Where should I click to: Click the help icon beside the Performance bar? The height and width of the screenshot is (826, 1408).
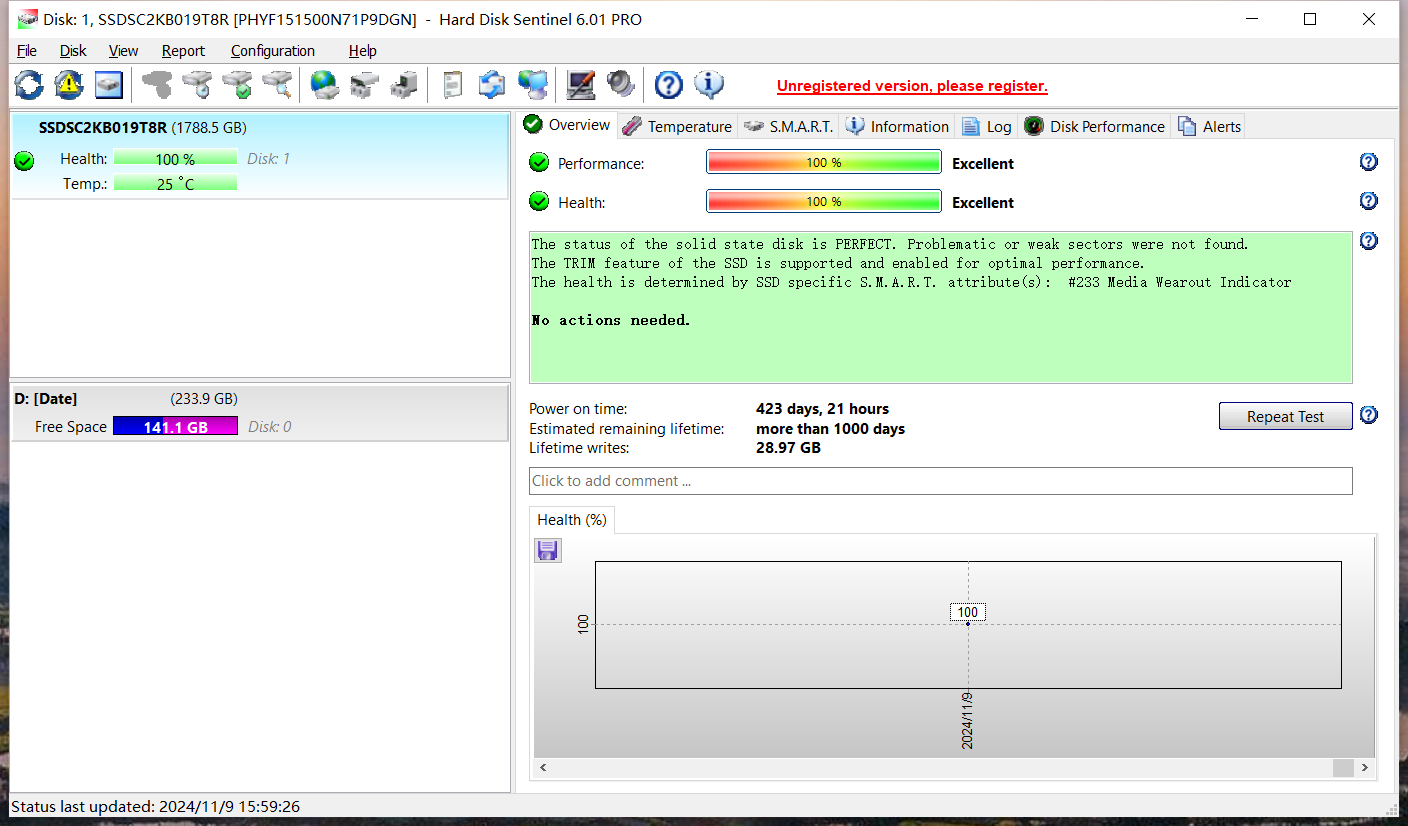tap(1369, 162)
